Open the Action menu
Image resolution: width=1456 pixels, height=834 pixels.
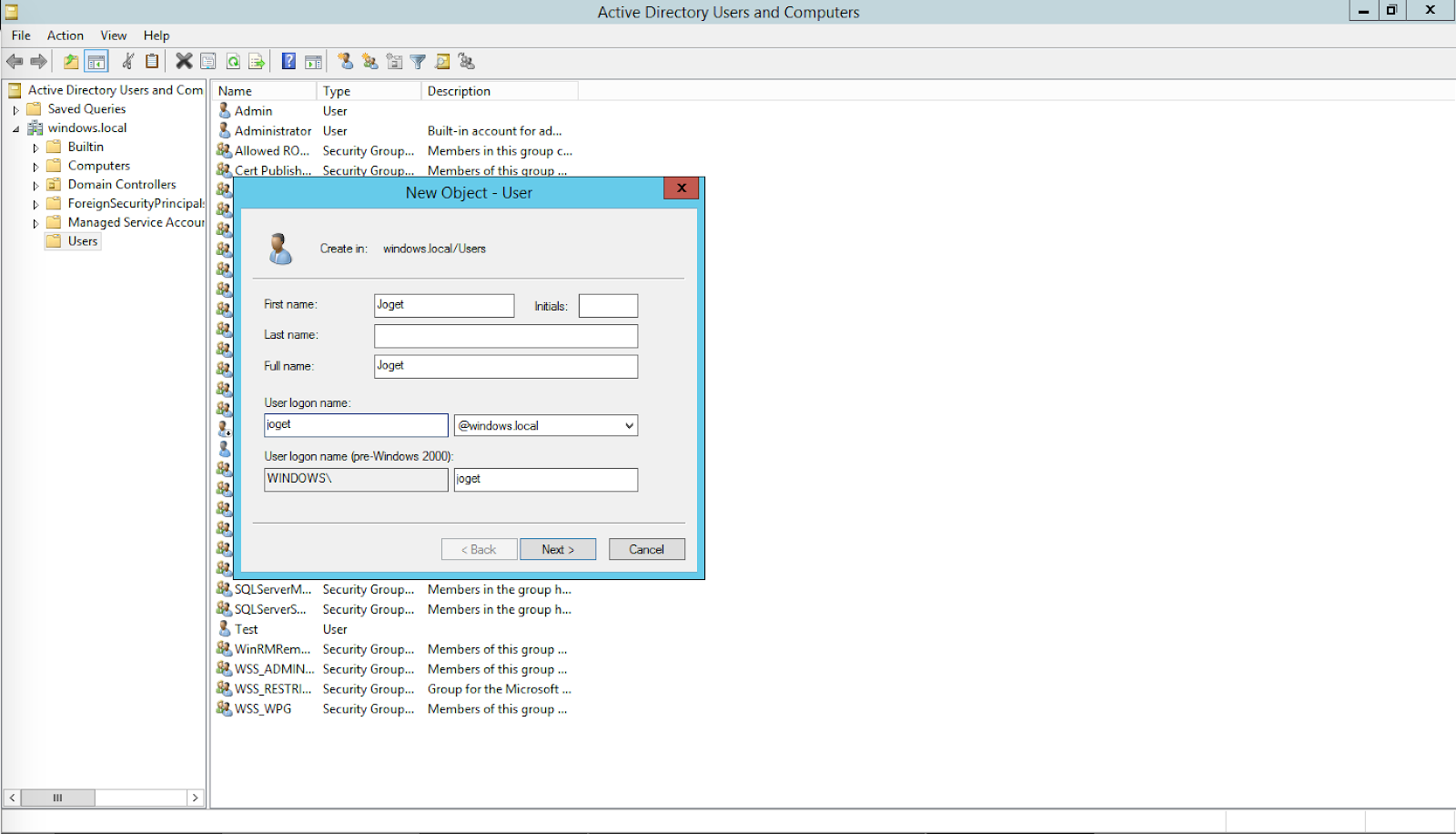point(66,36)
